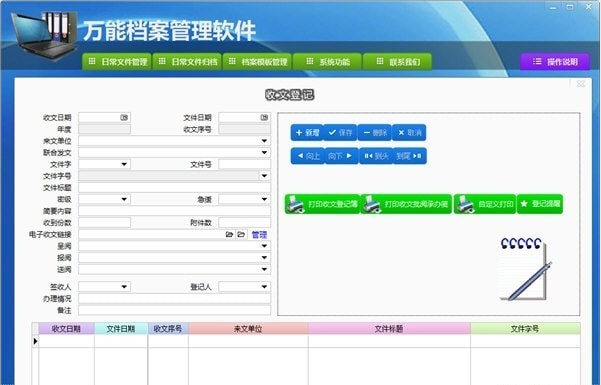Image resolution: width=601 pixels, height=385 pixels.
Task: Click 打印收文登记簿 print button
Action: (322, 204)
